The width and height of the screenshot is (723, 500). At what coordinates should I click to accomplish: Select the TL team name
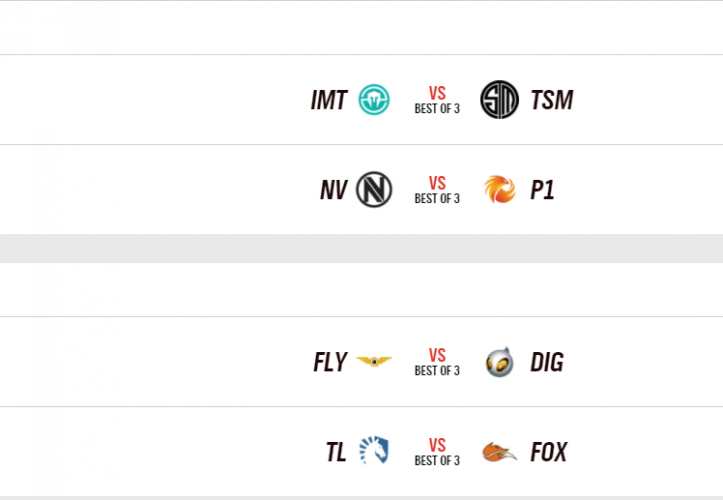click(336, 452)
